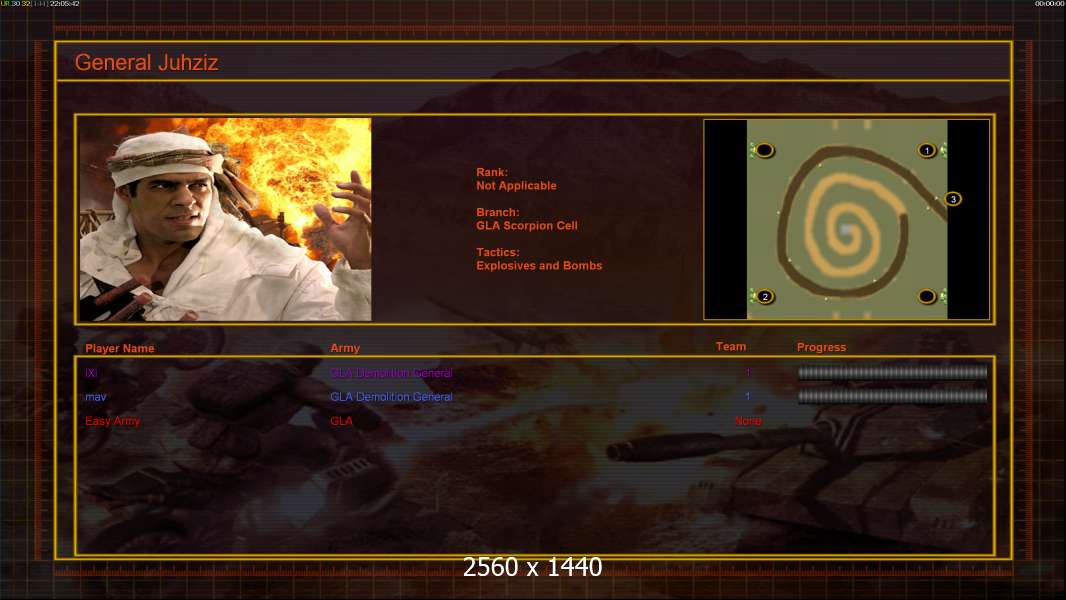Select start position marker 1 on map

coord(927,150)
